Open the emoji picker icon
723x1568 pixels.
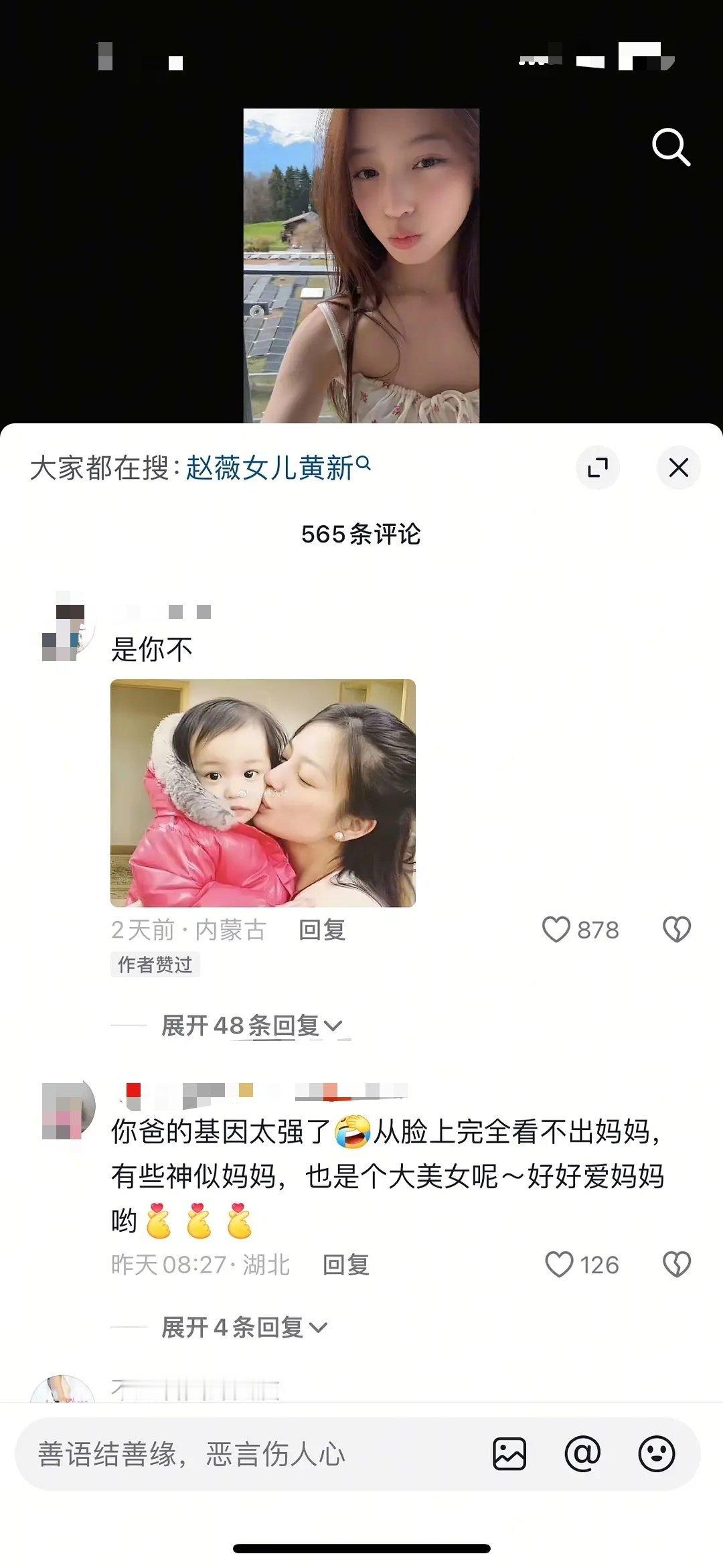[656, 1454]
